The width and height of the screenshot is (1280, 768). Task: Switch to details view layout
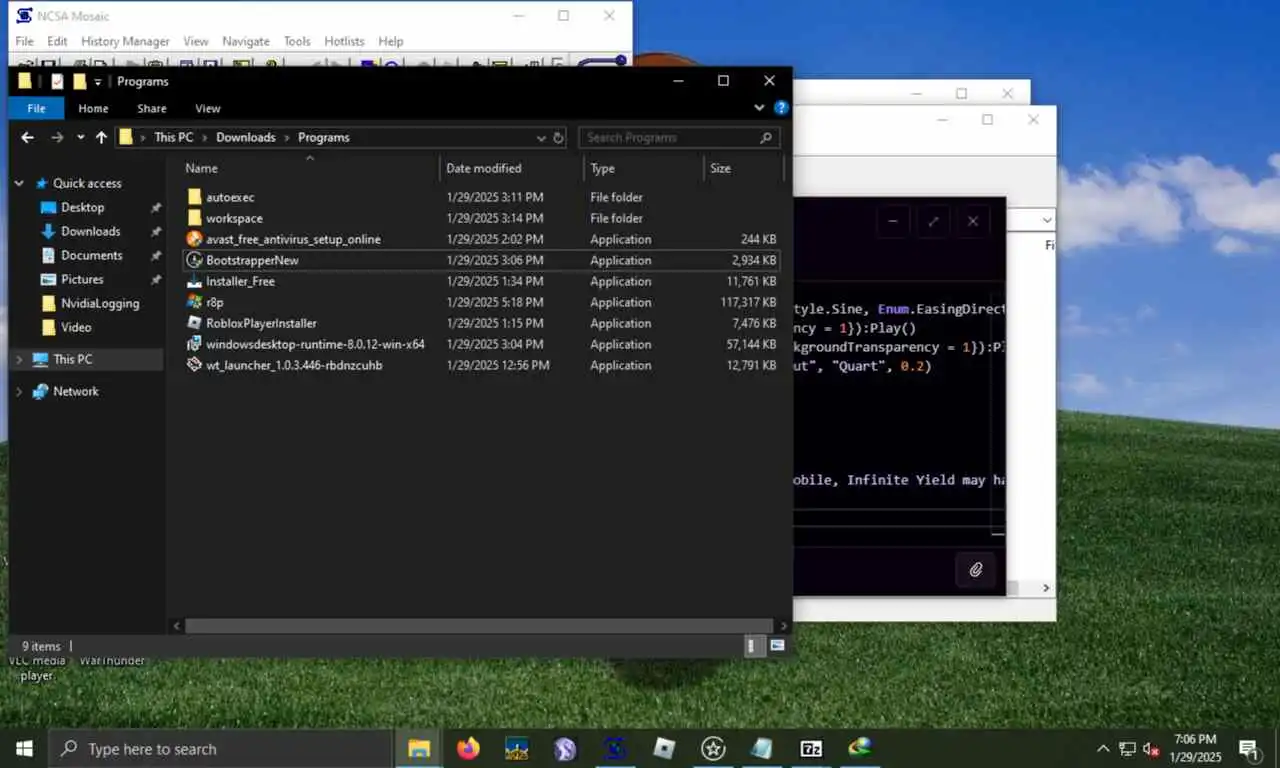755,646
